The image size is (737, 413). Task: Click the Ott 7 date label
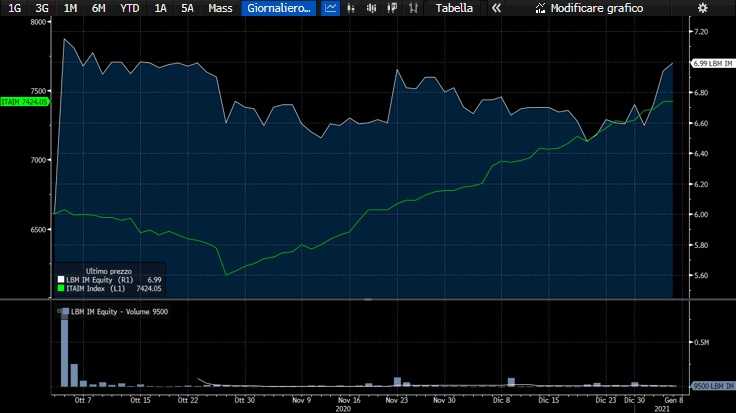point(83,400)
